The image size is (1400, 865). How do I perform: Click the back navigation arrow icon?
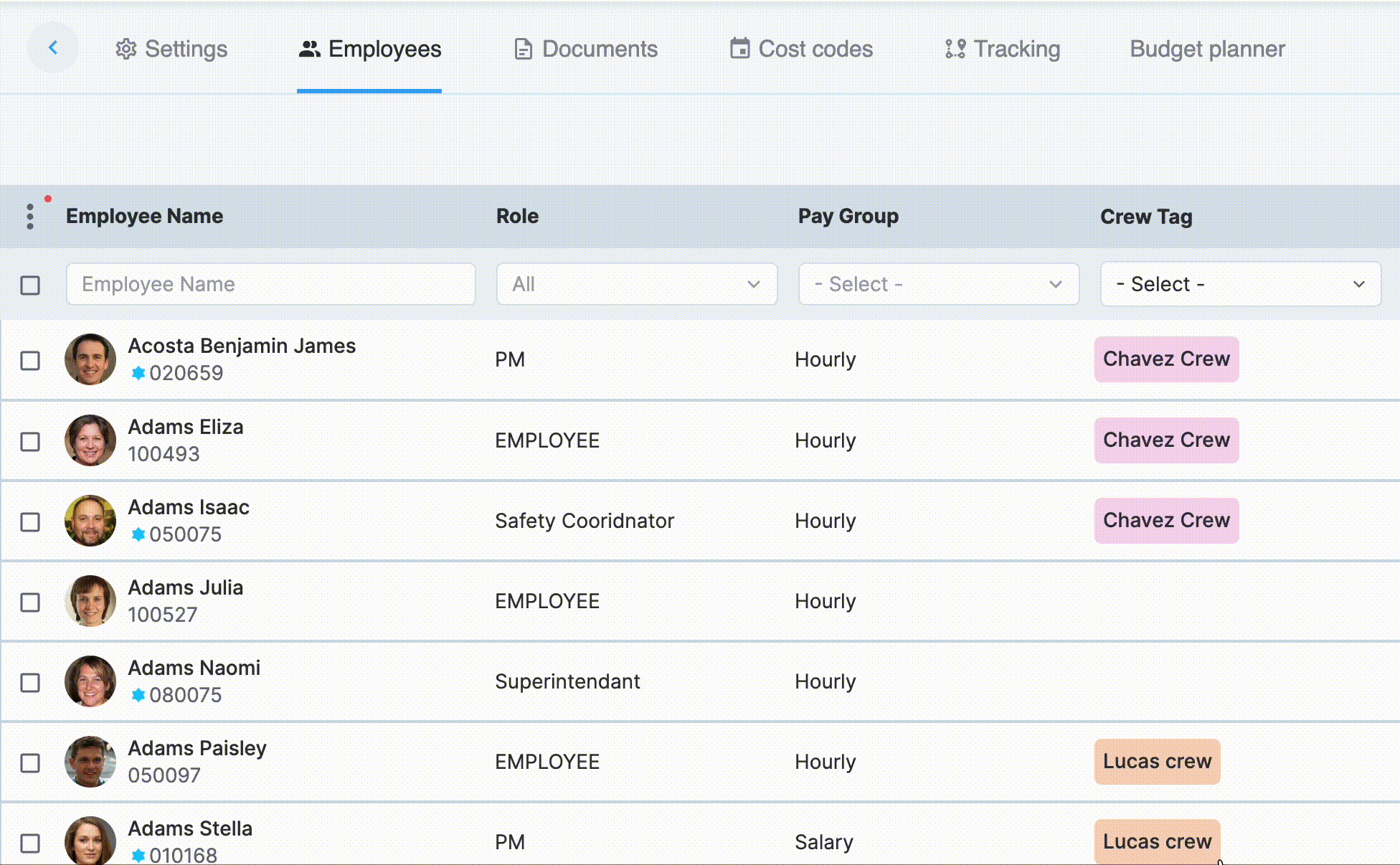tap(52, 48)
